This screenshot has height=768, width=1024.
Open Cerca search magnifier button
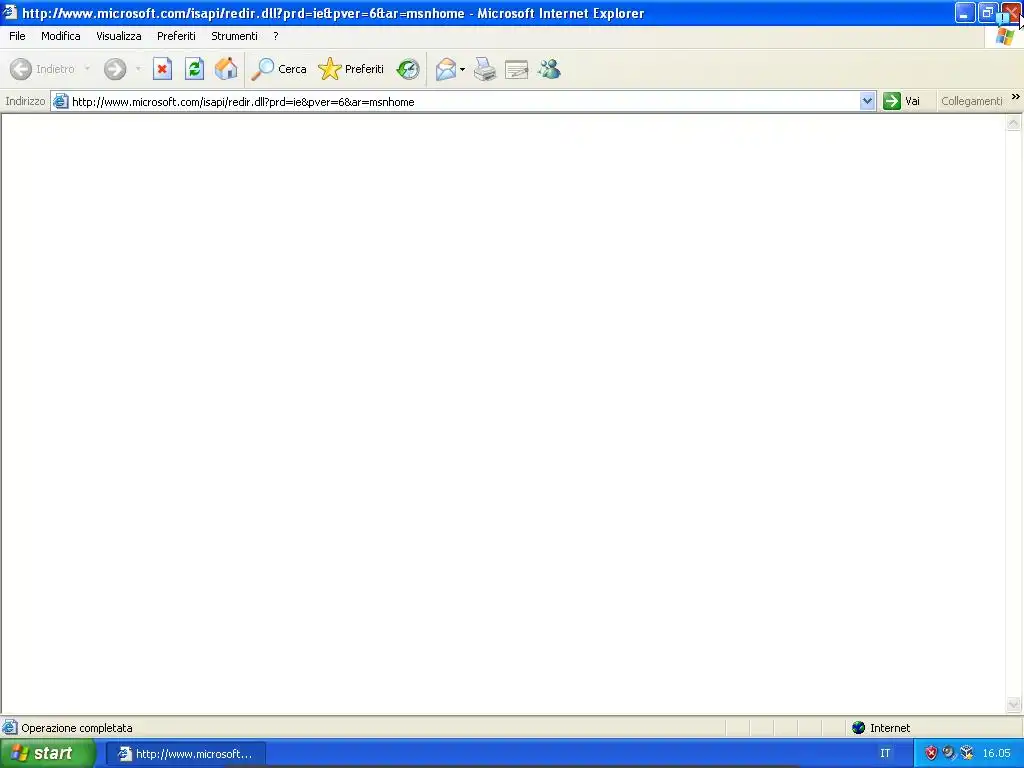279,69
